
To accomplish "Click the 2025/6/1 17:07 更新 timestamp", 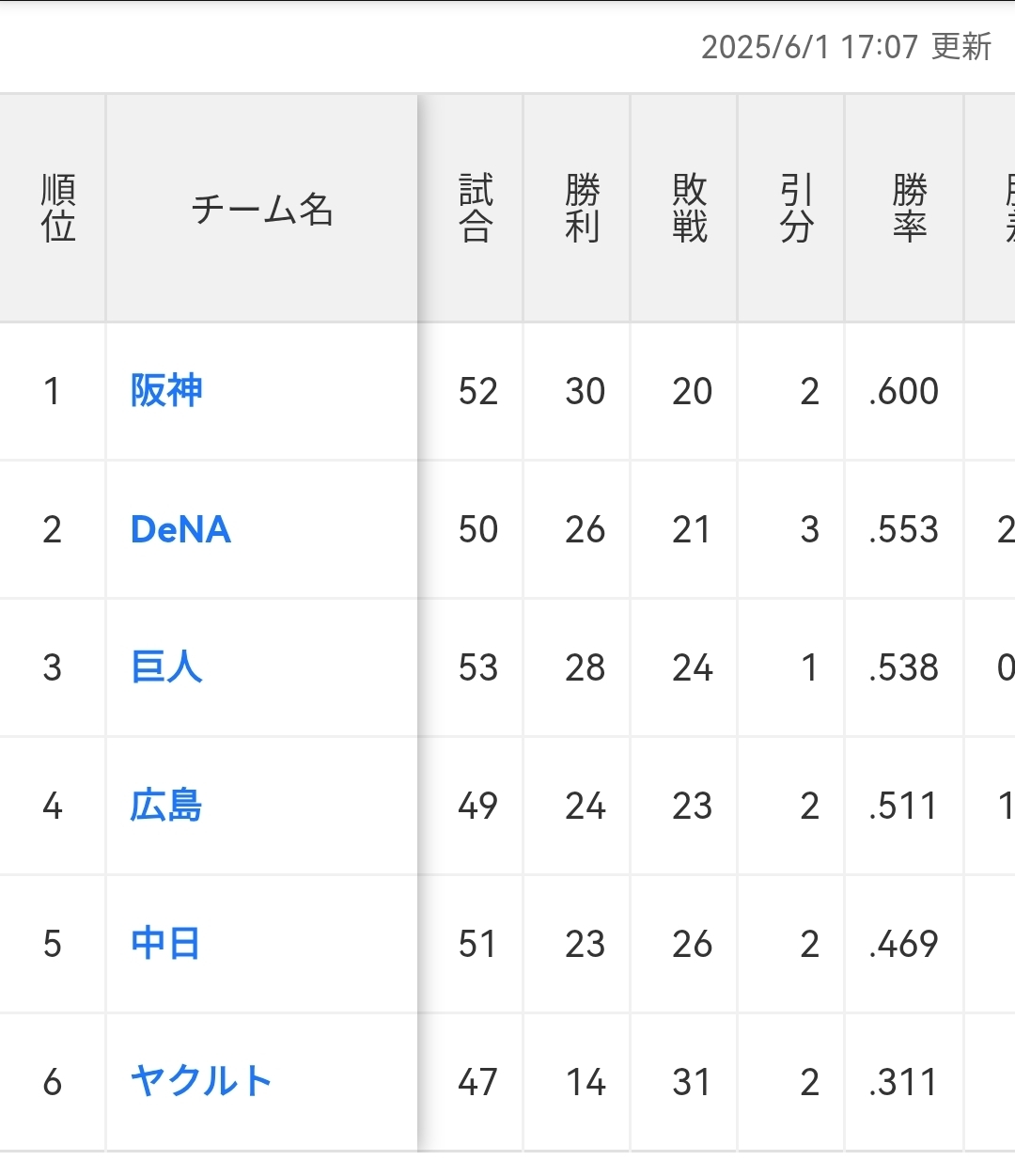I will (x=846, y=47).
